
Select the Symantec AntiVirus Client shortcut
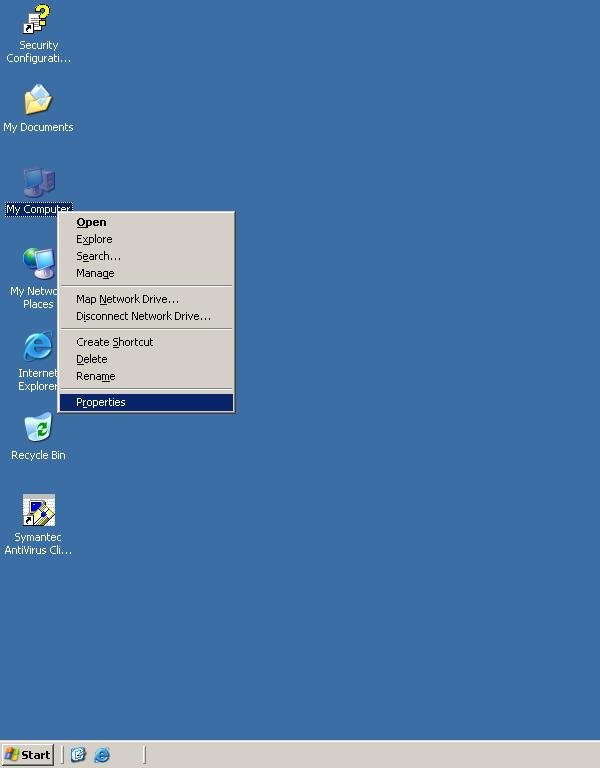[x=39, y=510]
